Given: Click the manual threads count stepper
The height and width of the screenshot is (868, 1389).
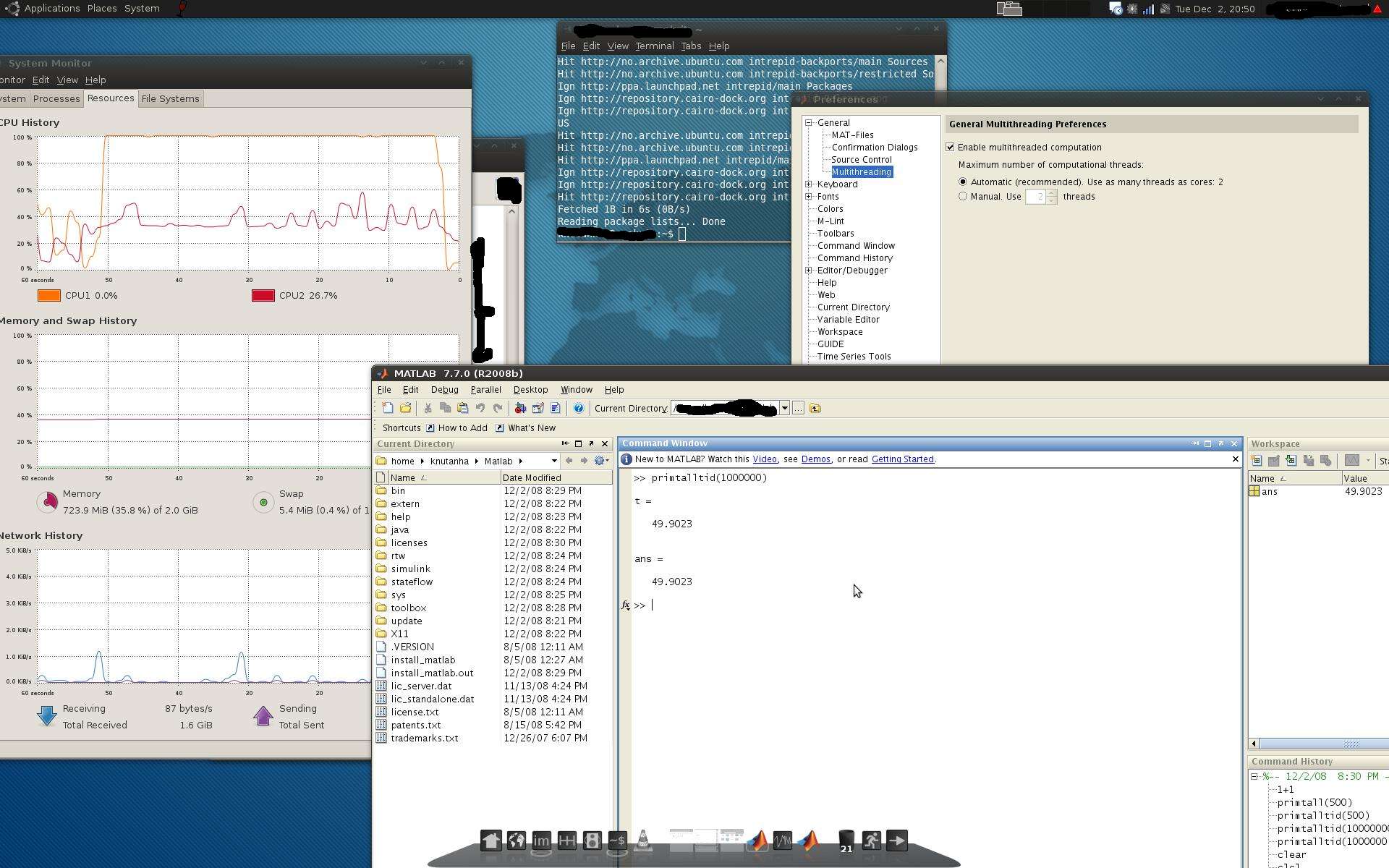Looking at the screenshot, I should click(1052, 196).
